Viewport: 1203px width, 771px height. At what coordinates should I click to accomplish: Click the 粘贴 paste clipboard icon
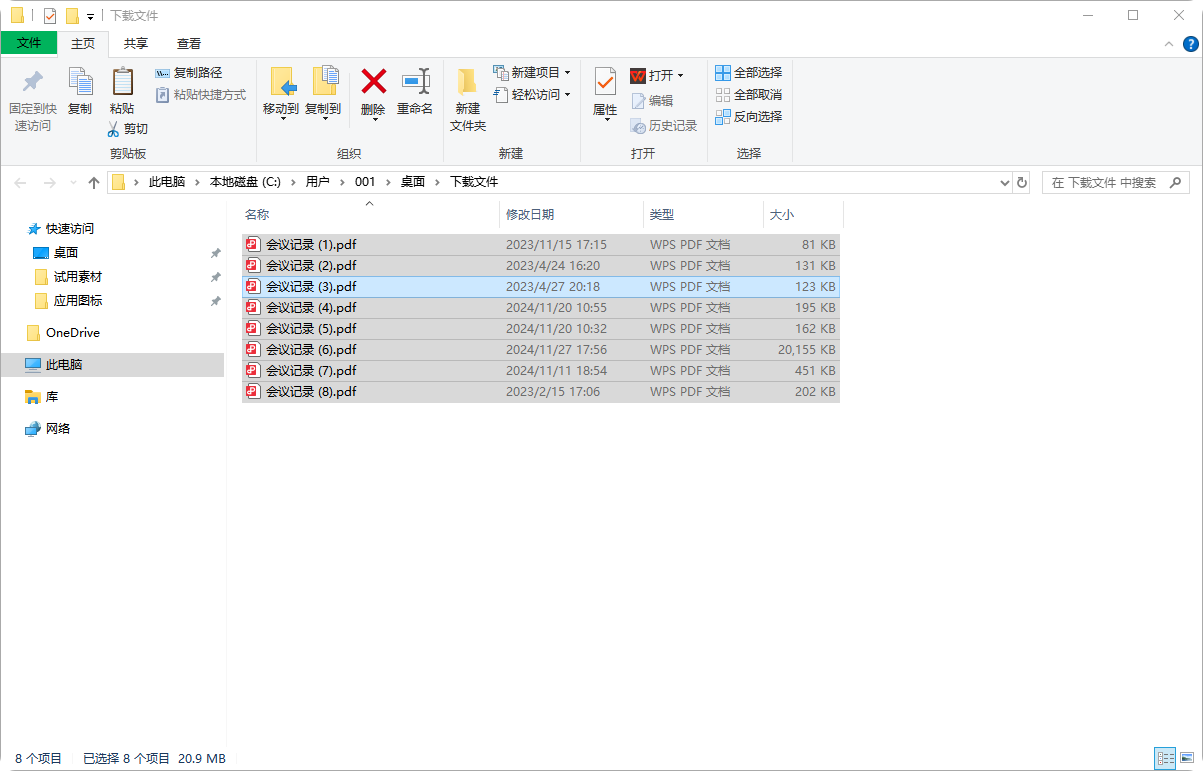122,82
